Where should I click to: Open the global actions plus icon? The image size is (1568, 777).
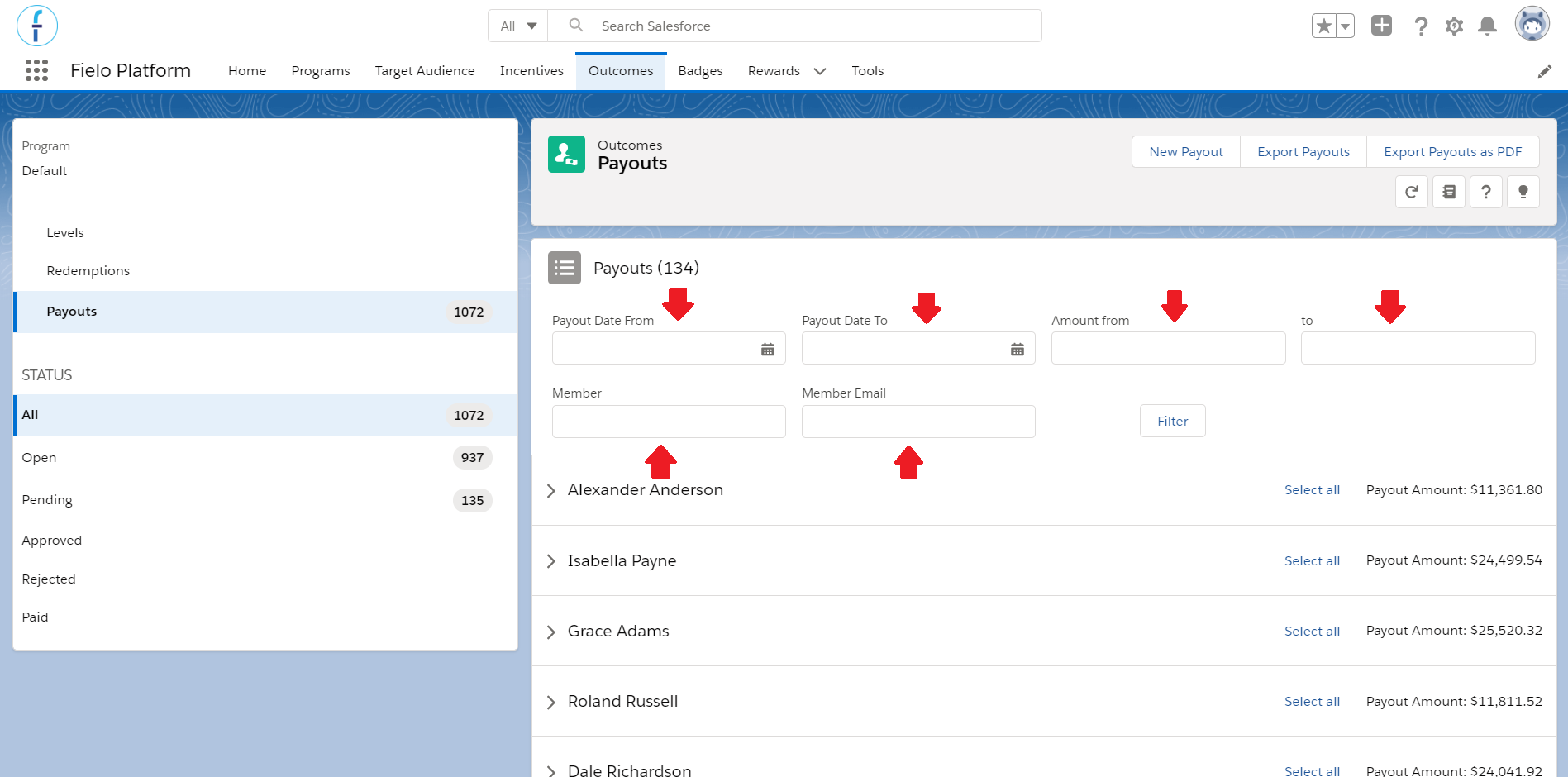[1381, 26]
